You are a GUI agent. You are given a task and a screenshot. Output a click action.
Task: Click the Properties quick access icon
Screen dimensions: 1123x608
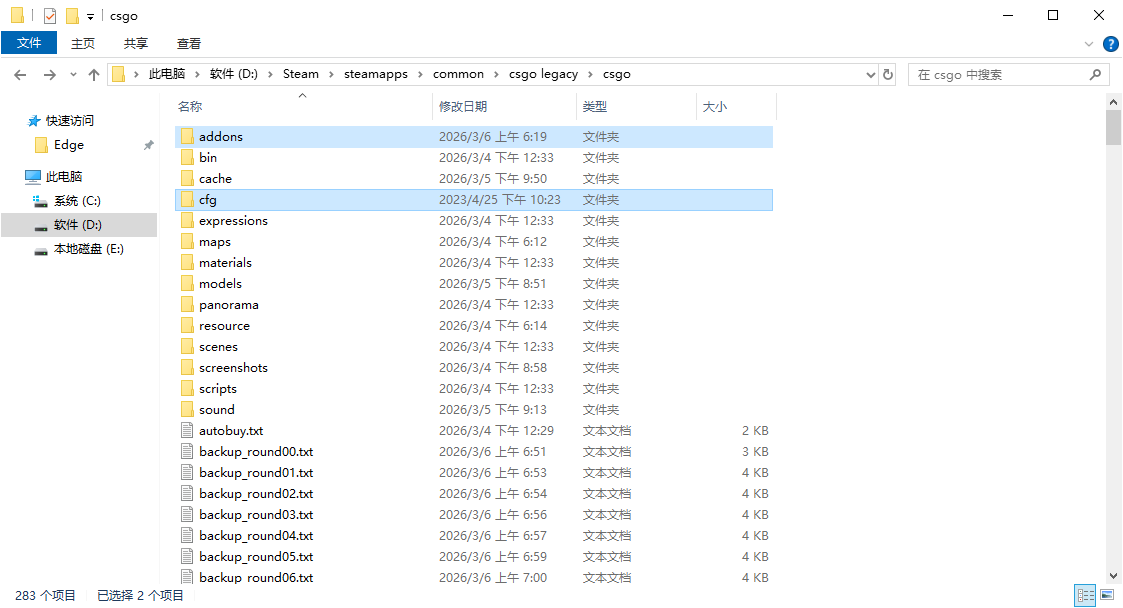coord(49,15)
